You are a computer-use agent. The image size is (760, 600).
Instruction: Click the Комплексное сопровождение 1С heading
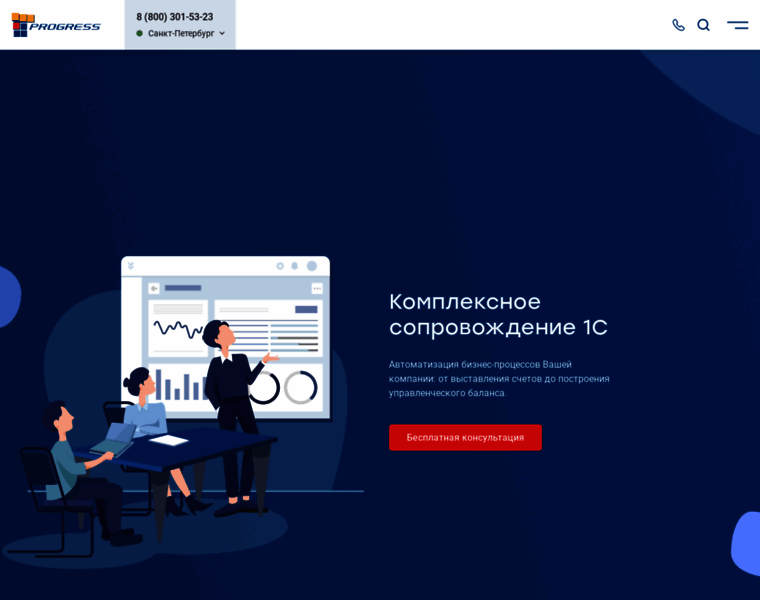tap(498, 314)
